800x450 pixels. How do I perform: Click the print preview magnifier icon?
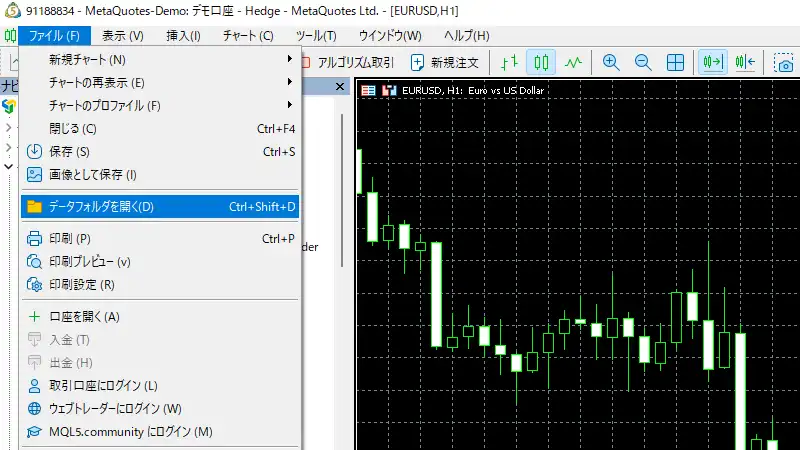(x=34, y=261)
